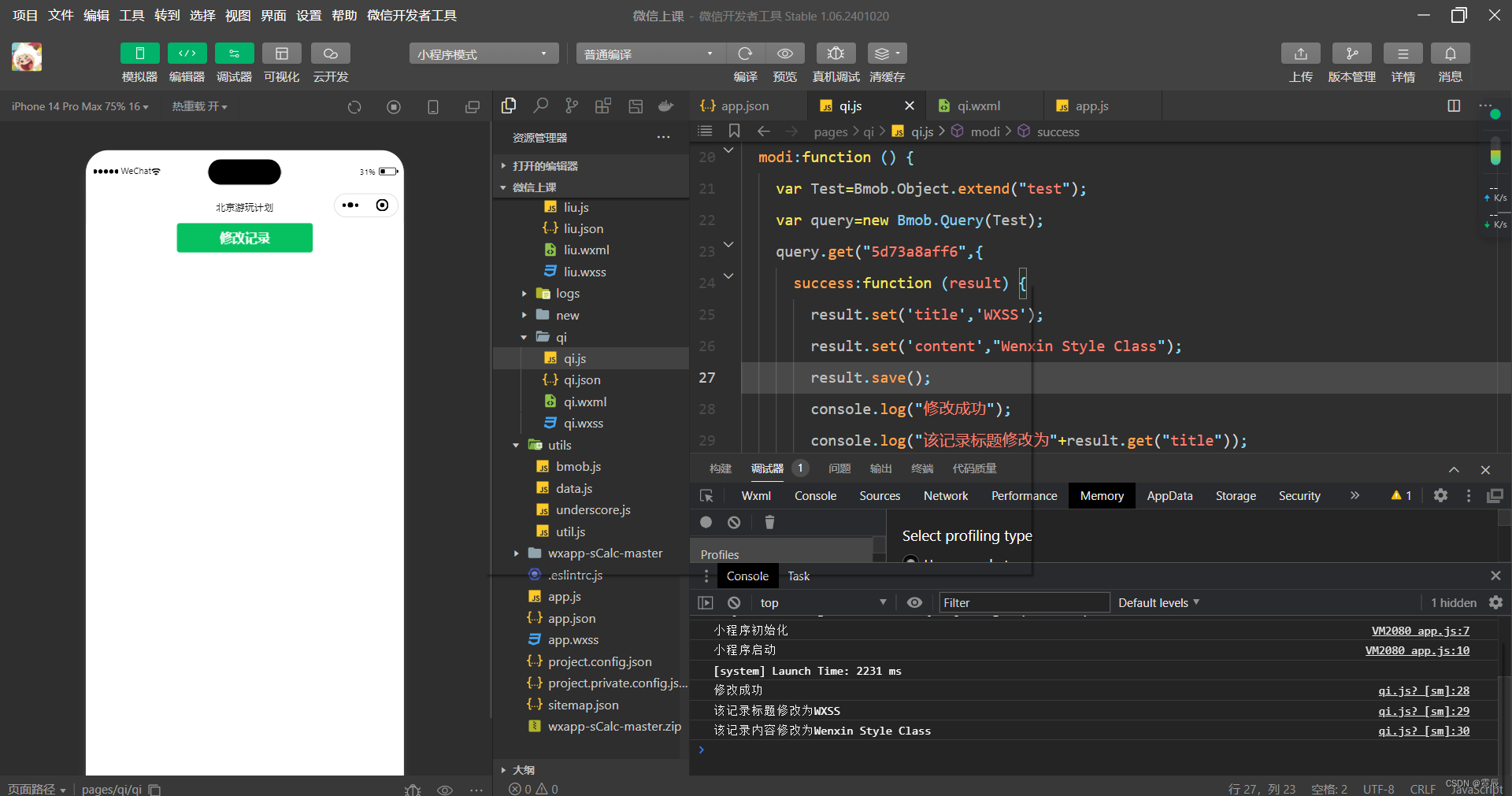Switch to the qi.wxml editor tab
1512x796 pixels.
979,106
